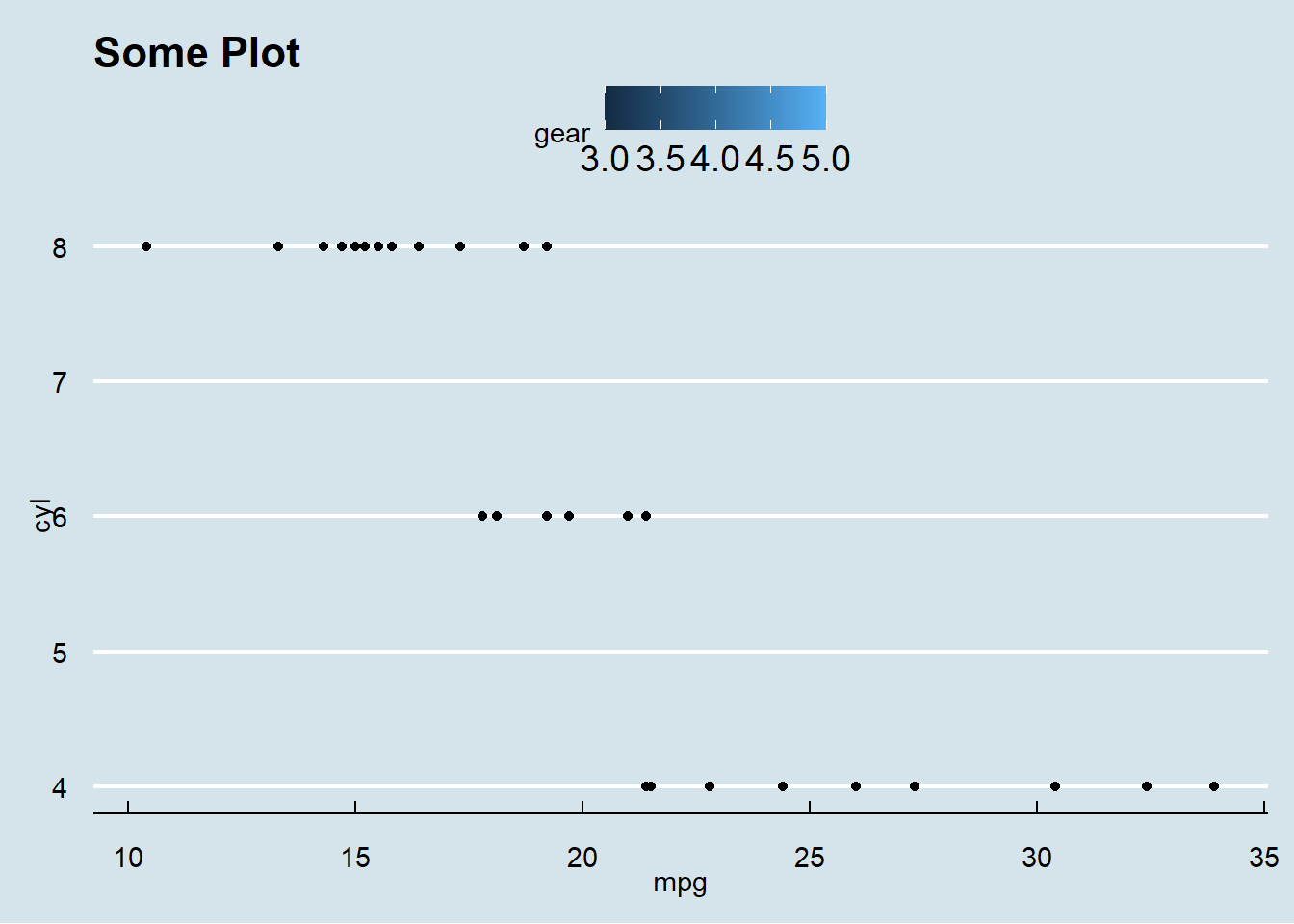
Task: Click the 5.0 legend label
Action: pyautogui.click(x=826, y=160)
